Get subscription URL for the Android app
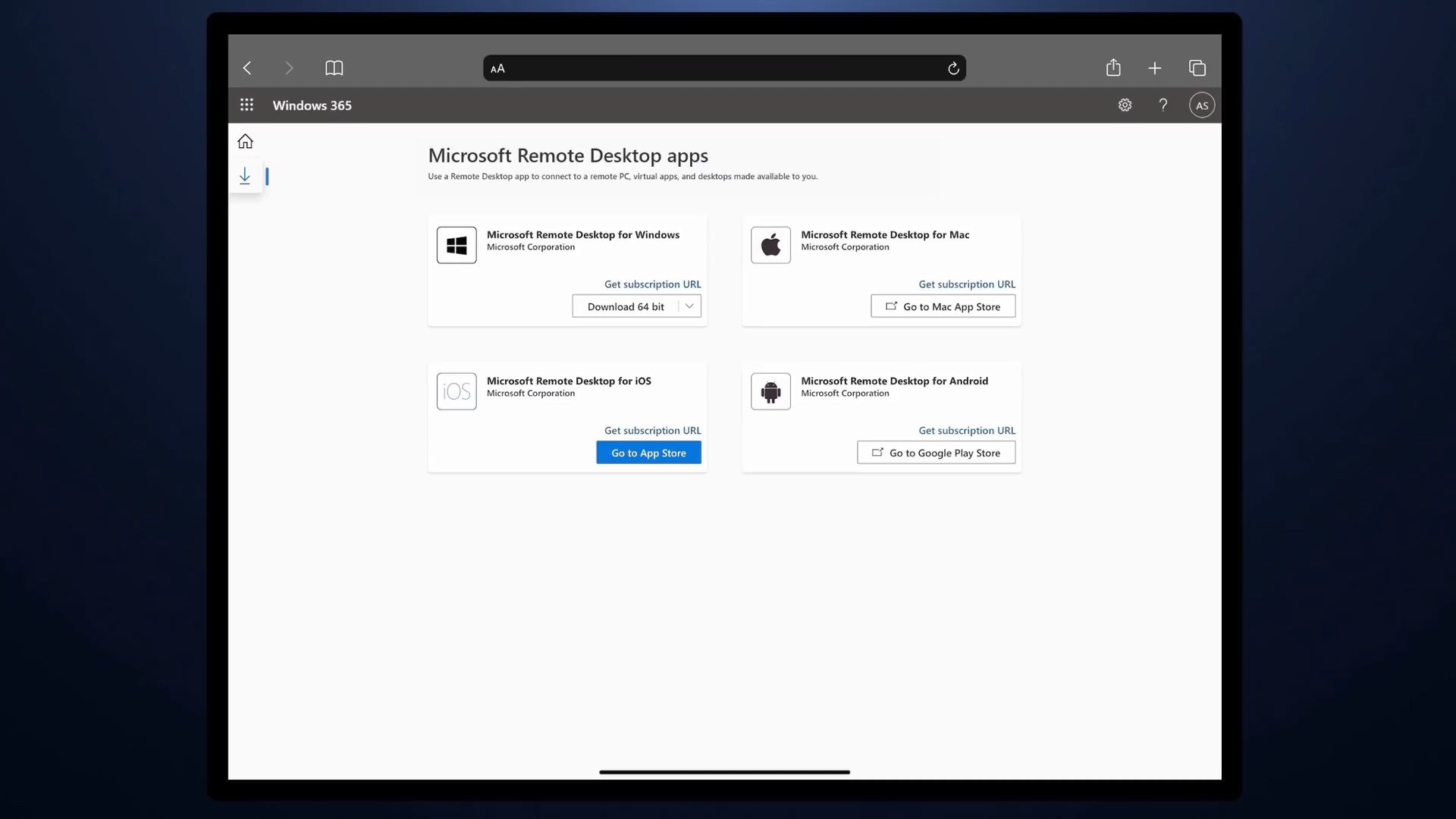This screenshot has height=819, width=1456. (966, 430)
